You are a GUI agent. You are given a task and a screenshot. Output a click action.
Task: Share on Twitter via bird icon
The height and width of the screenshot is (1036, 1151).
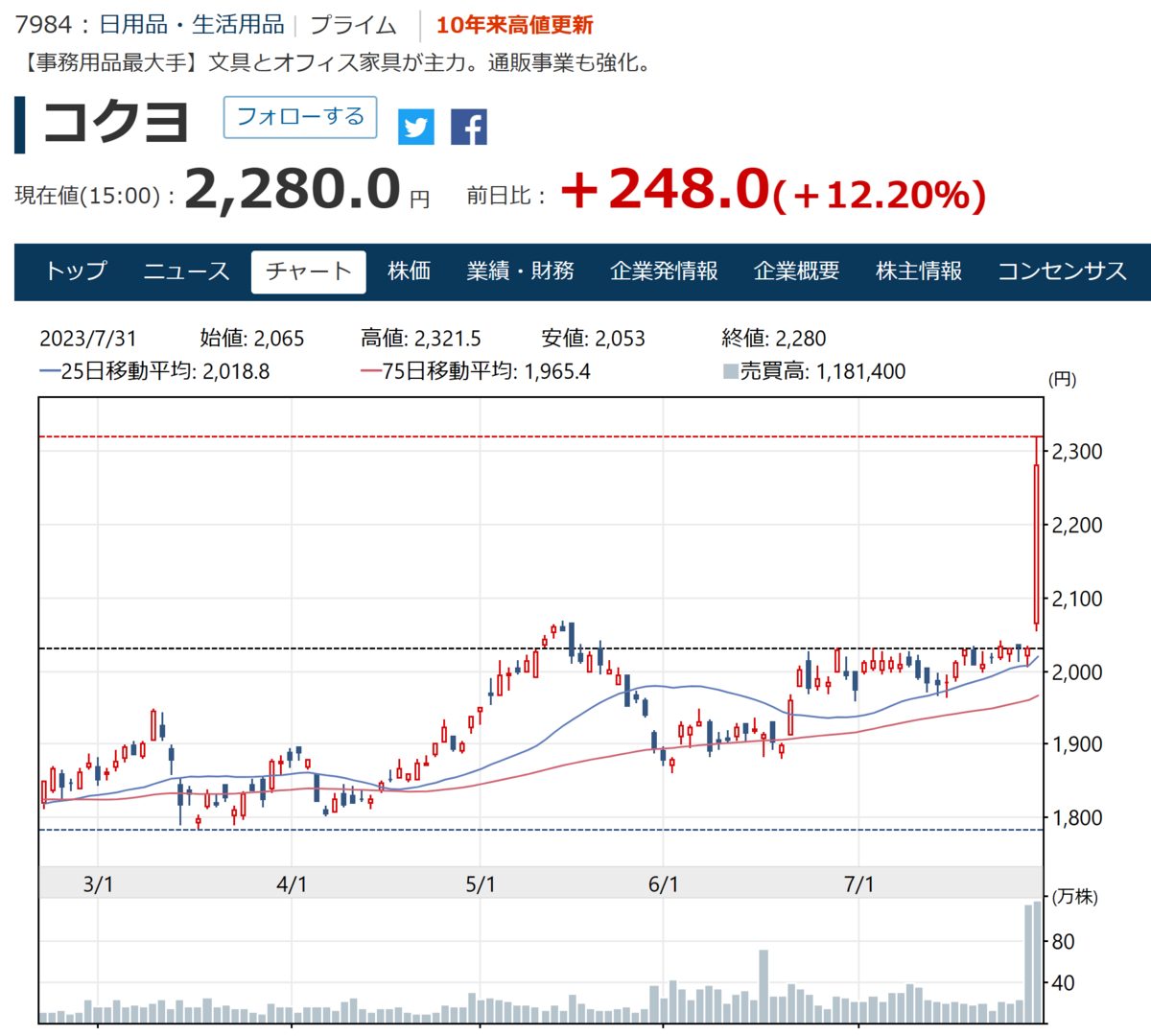[416, 127]
